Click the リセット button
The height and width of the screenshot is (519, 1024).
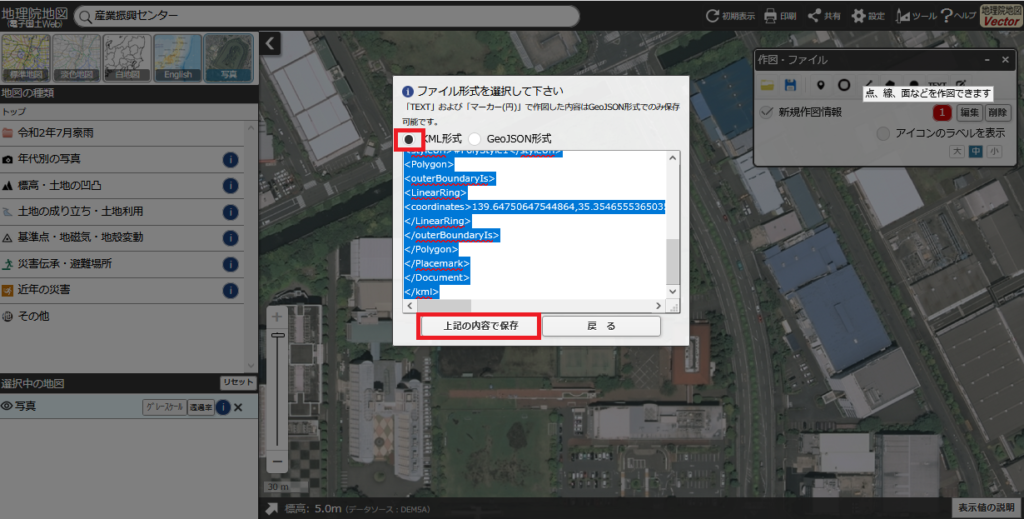238,383
